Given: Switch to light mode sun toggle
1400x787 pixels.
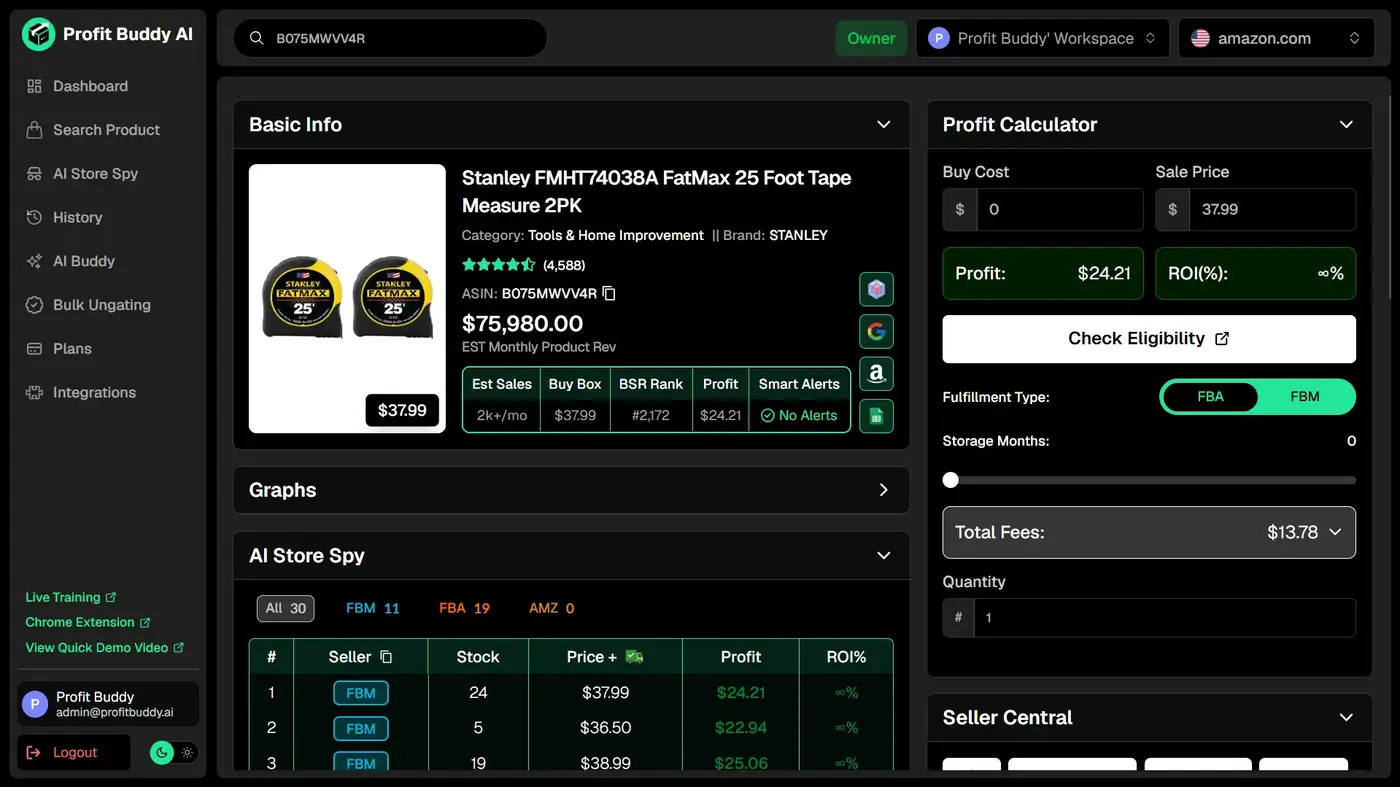Looking at the screenshot, I should [187, 753].
